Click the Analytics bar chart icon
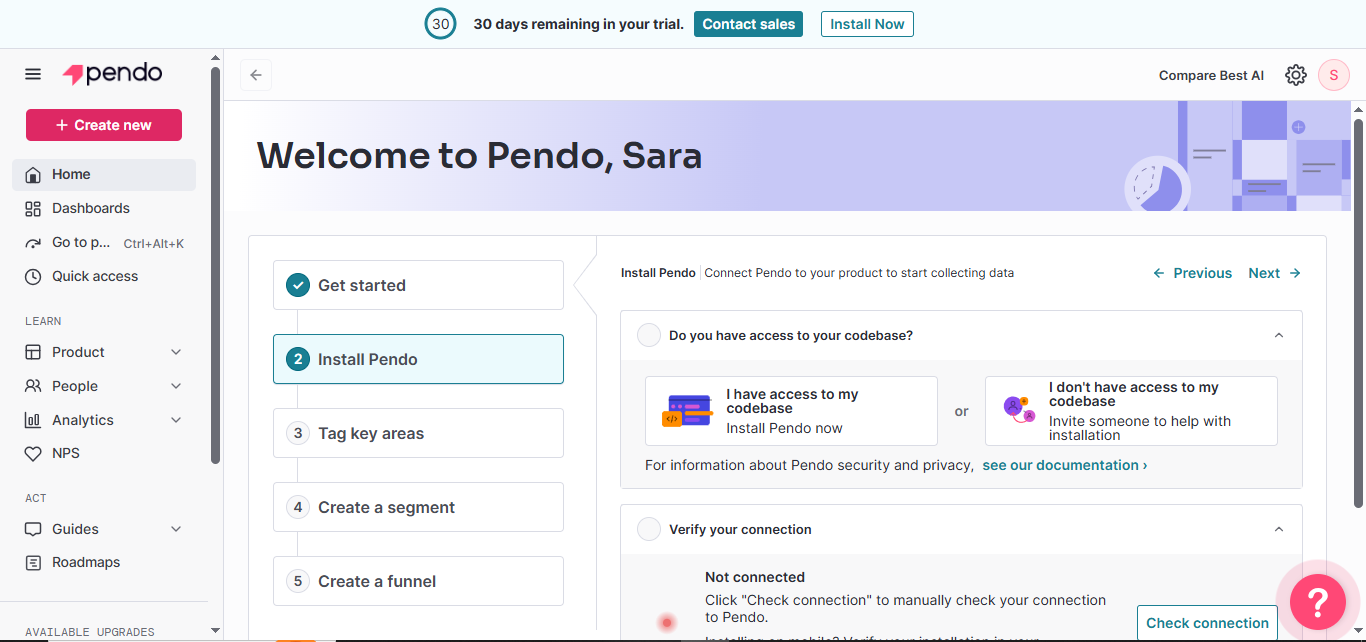The height and width of the screenshot is (642, 1366). click(33, 420)
